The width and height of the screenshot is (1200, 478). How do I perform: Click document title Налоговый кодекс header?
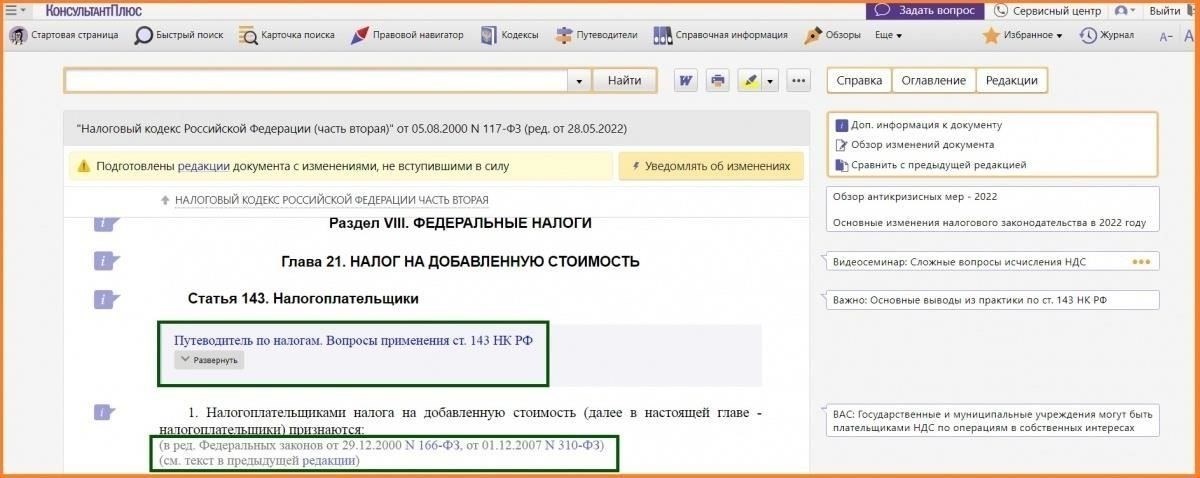(352, 129)
